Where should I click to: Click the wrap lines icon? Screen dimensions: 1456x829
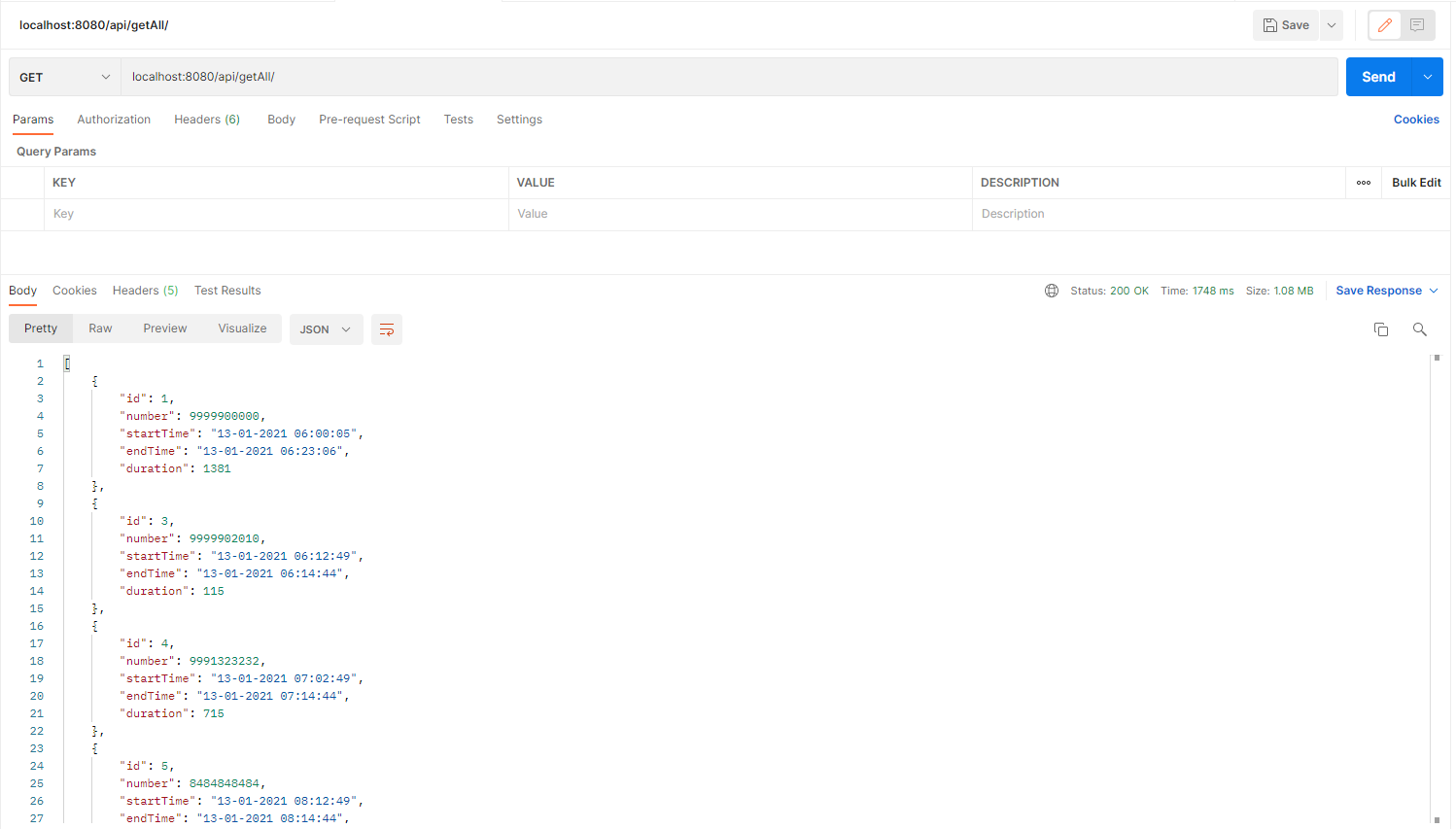tap(386, 329)
